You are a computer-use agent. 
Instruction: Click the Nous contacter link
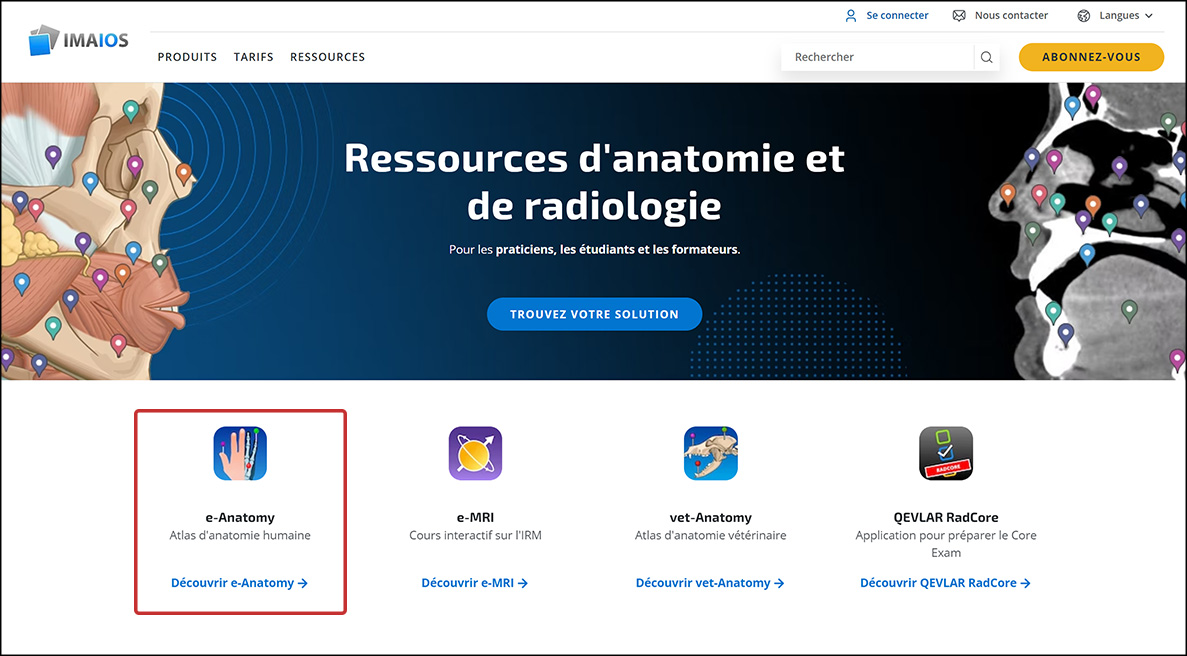tap(1011, 15)
